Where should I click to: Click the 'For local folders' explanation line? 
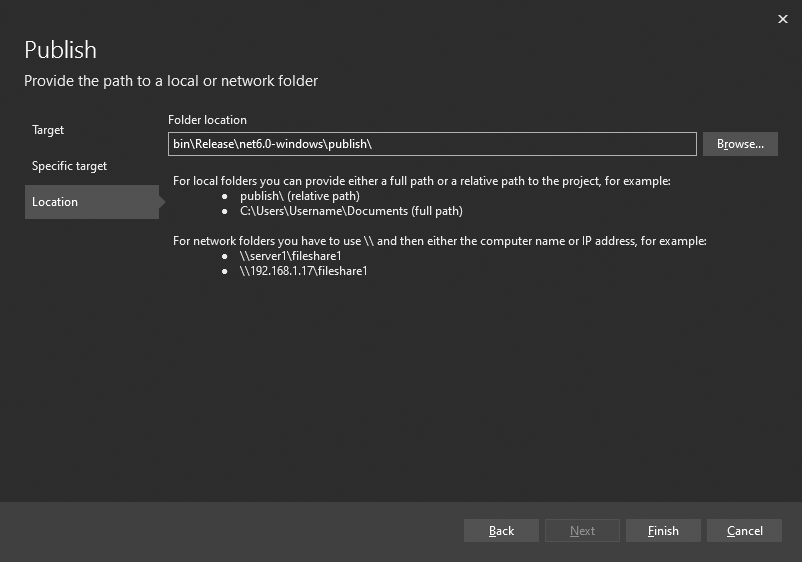[x=421, y=181]
